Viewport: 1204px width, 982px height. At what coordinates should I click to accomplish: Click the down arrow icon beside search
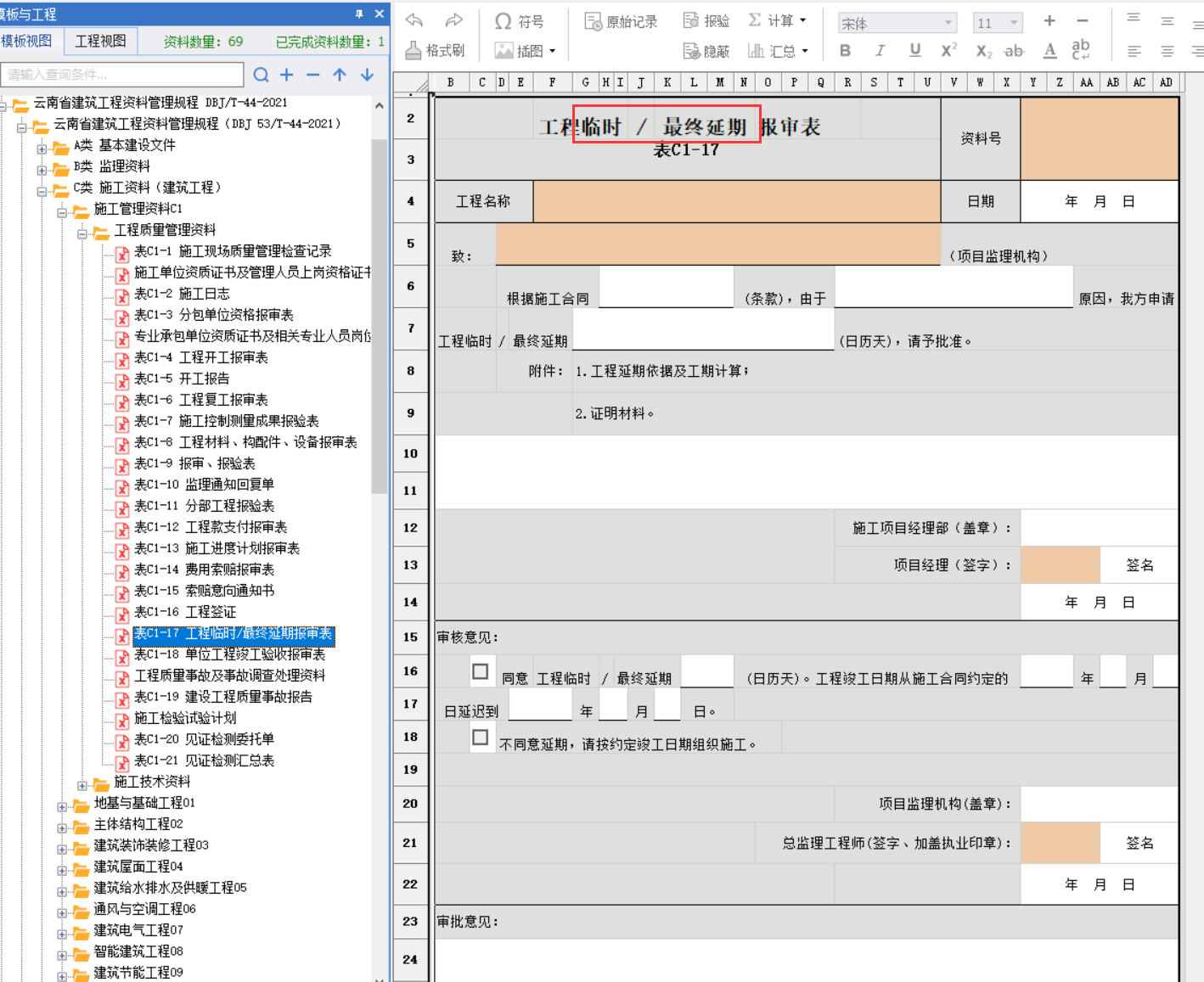pos(367,75)
